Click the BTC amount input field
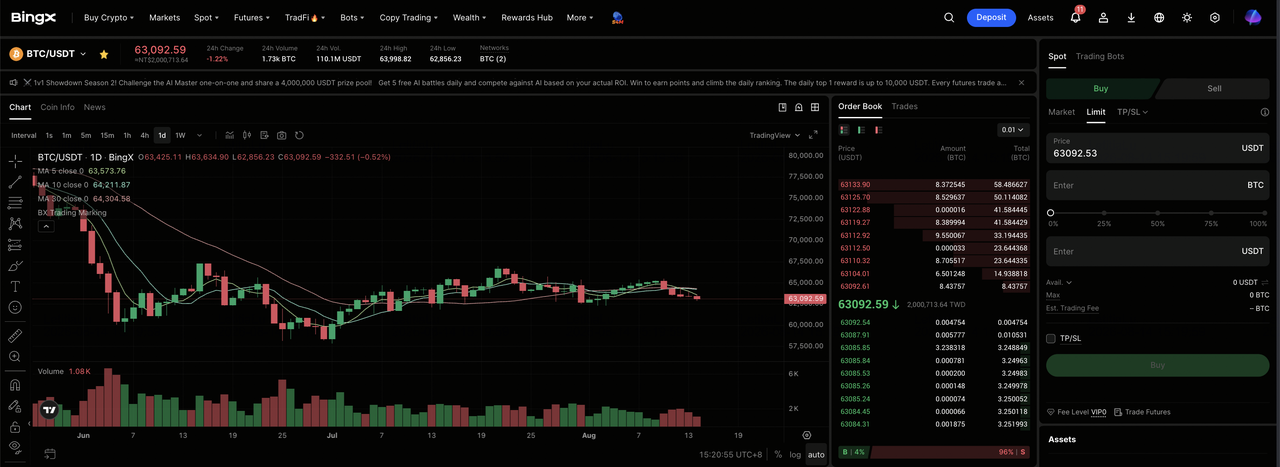The image size is (1280, 467). click(1158, 185)
